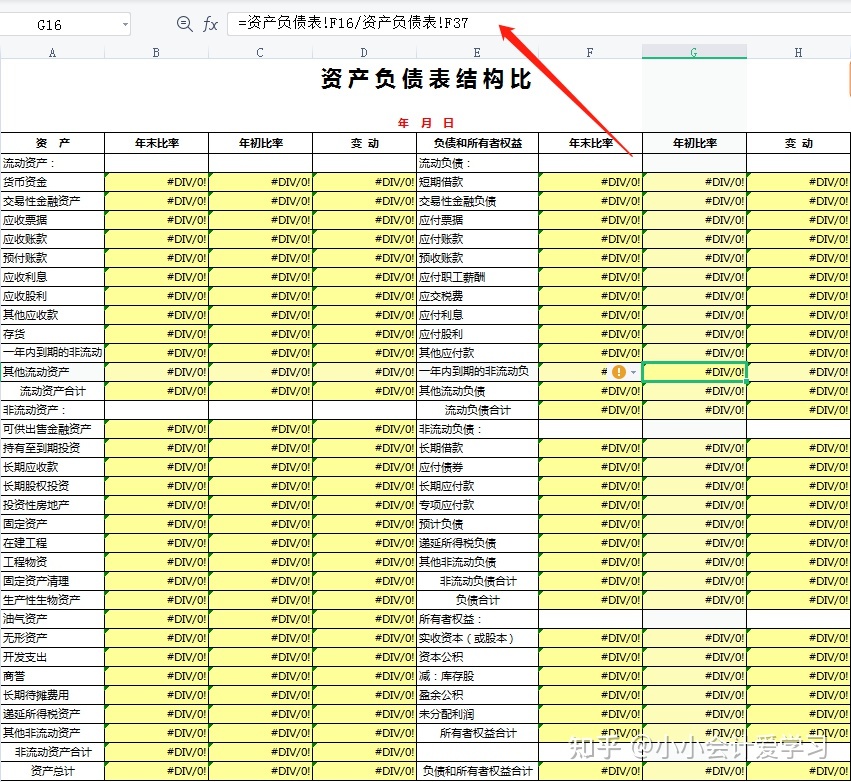The image size is (851, 782).
Task: Select the 应收股利 cell
Action: (x=52, y=296)
